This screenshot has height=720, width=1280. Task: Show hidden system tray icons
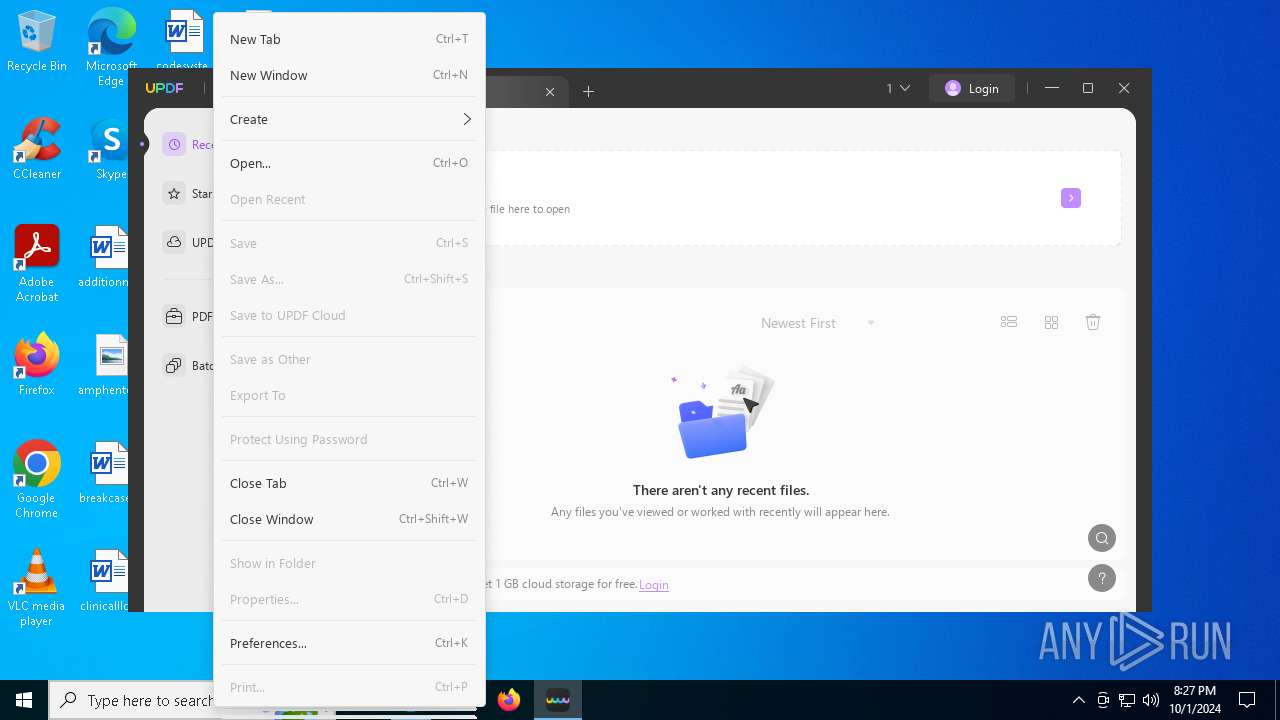(x=1078, y=700)
